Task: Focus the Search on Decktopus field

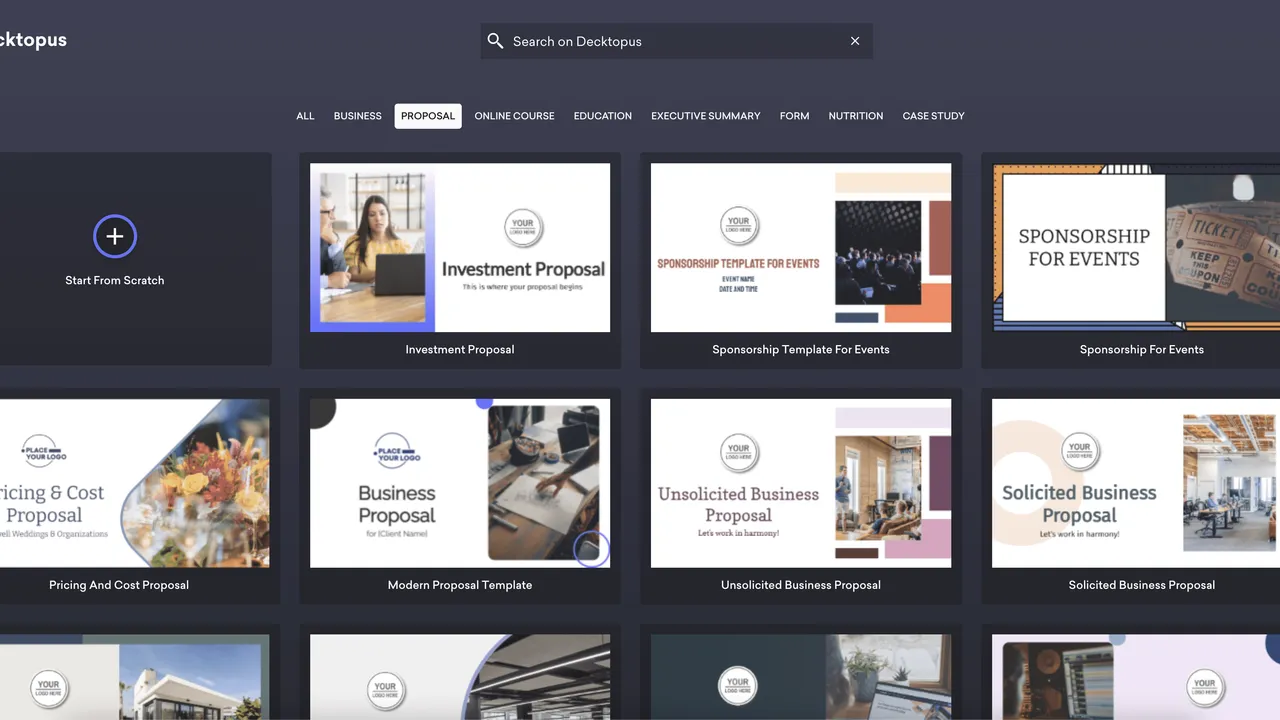Action: [676, 41]
